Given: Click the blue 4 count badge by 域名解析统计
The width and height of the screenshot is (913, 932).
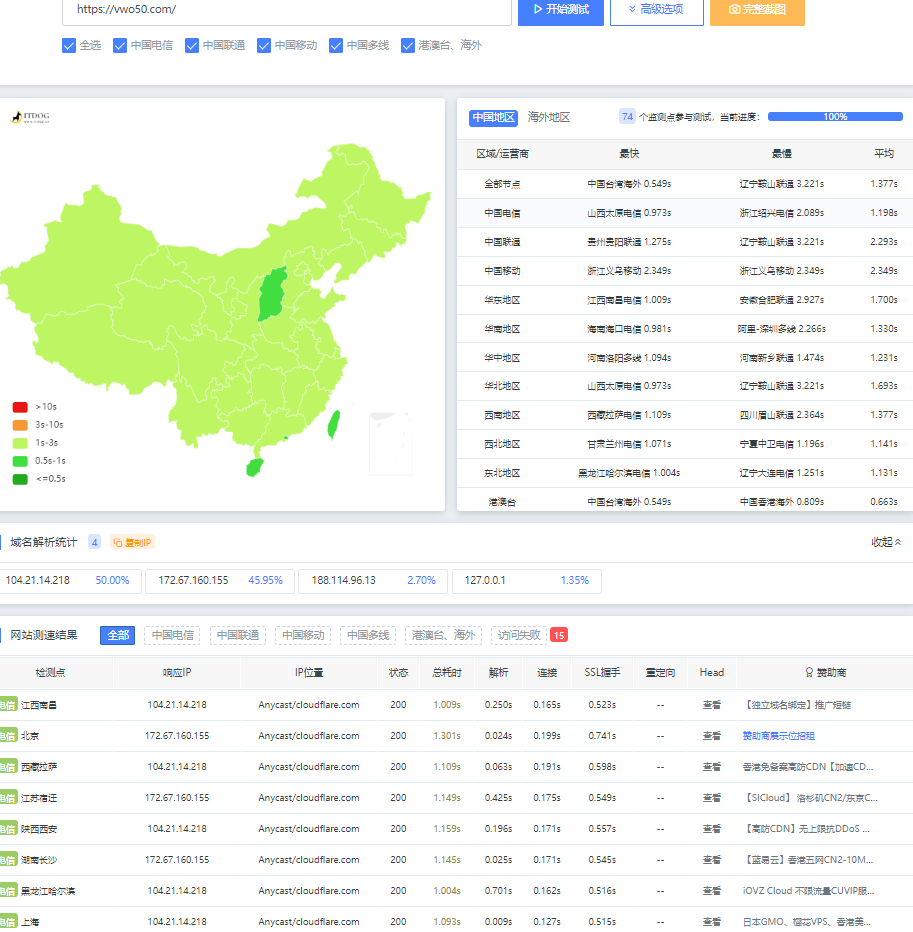Looking at the screenshot, I should click(95, 542).
